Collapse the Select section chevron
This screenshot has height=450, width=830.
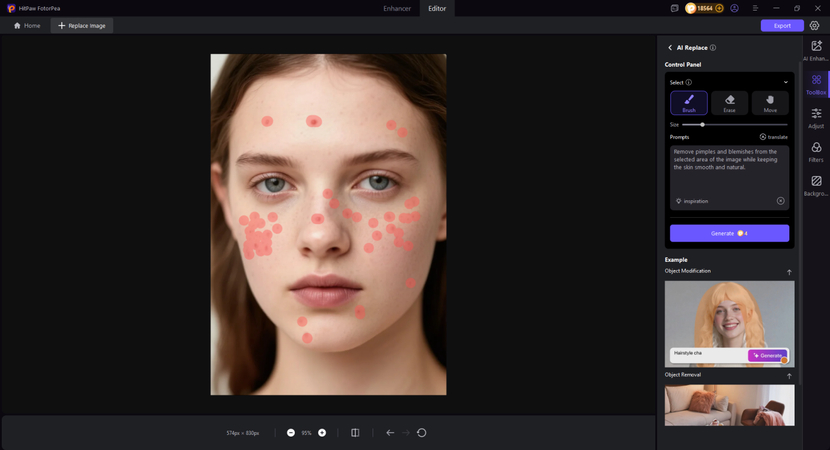(x=785, y=82)
